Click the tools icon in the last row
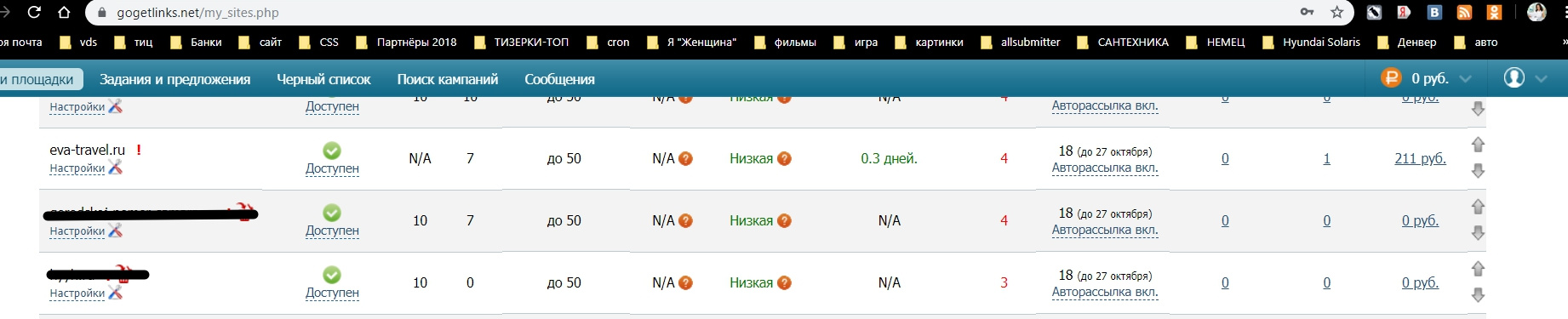Screen dimensions: 1568x319 click(115, 292)
